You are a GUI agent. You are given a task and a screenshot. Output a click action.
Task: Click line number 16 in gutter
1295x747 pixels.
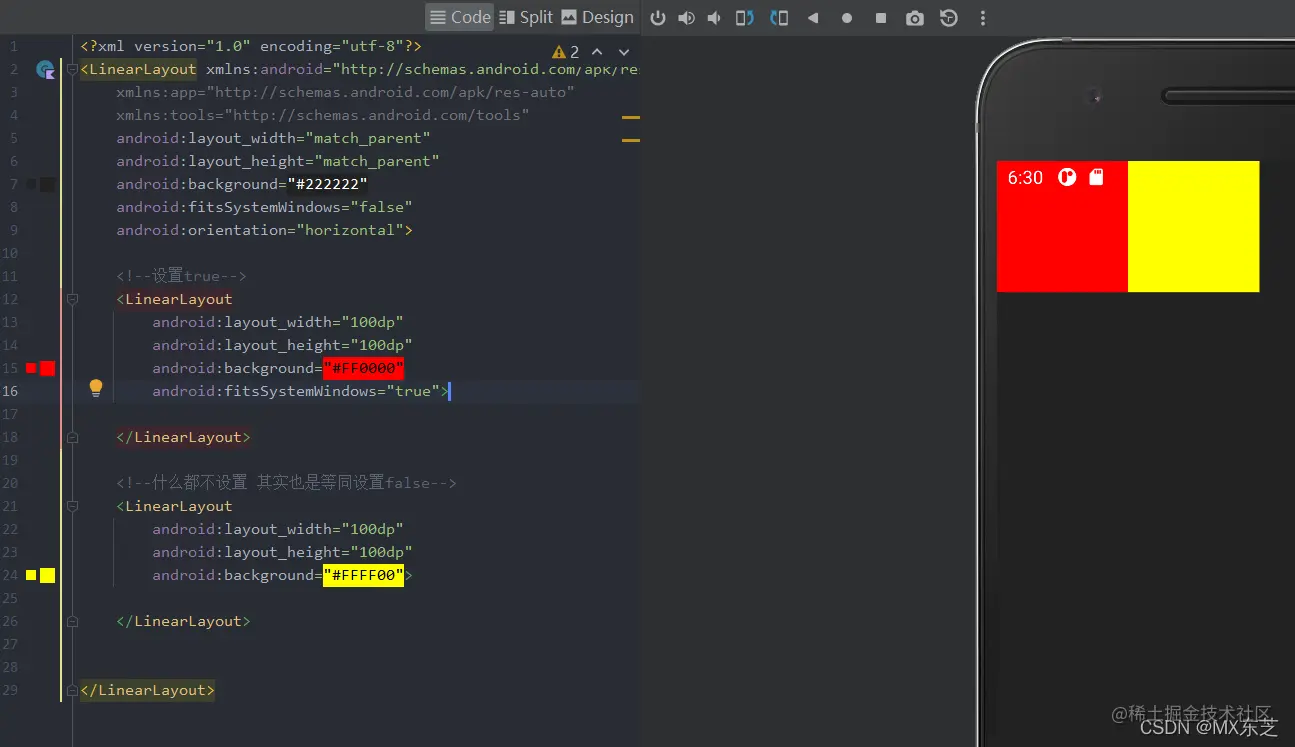(x=10, y=391)
